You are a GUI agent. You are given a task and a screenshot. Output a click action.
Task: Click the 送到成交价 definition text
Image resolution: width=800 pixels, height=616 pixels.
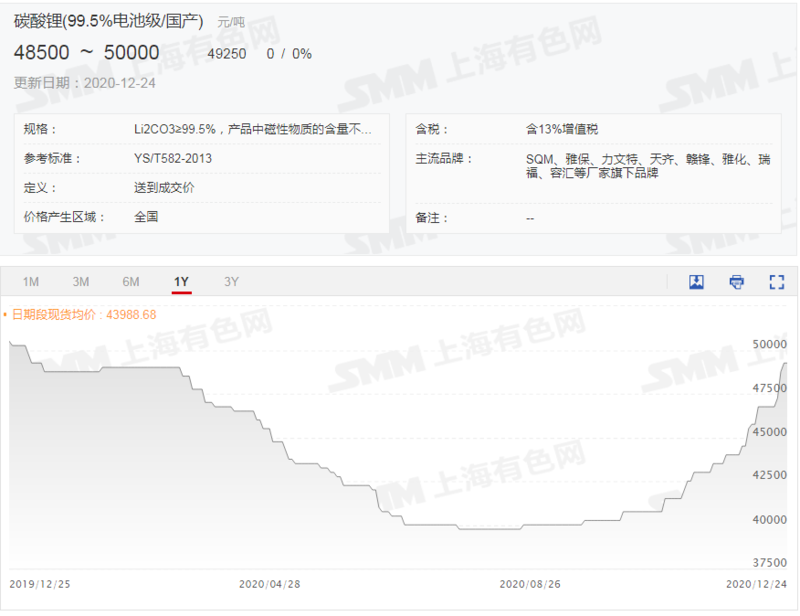pos(163,188)
